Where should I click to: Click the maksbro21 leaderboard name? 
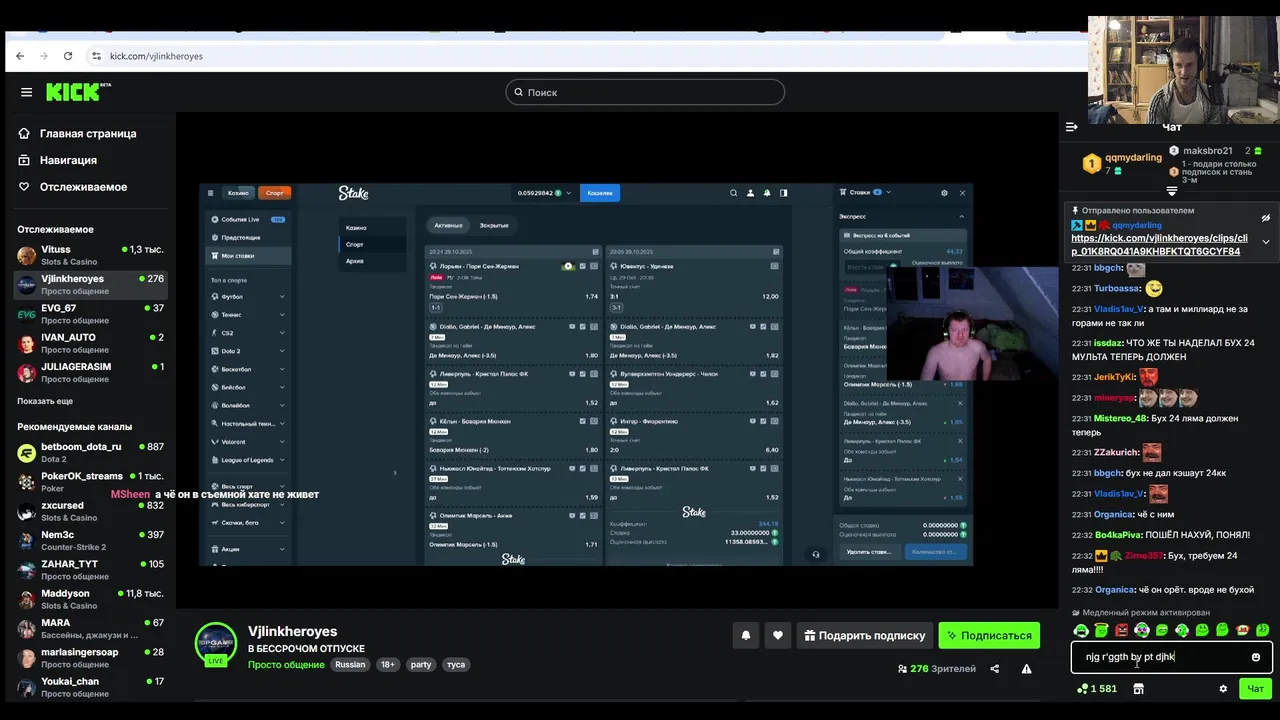click(1207, 151)
